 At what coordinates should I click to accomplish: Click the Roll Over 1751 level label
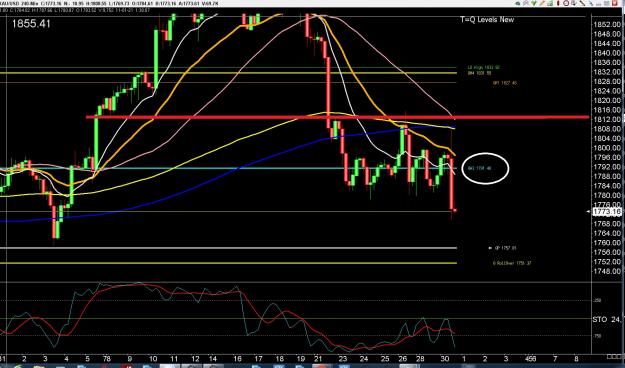pos(512,263)
